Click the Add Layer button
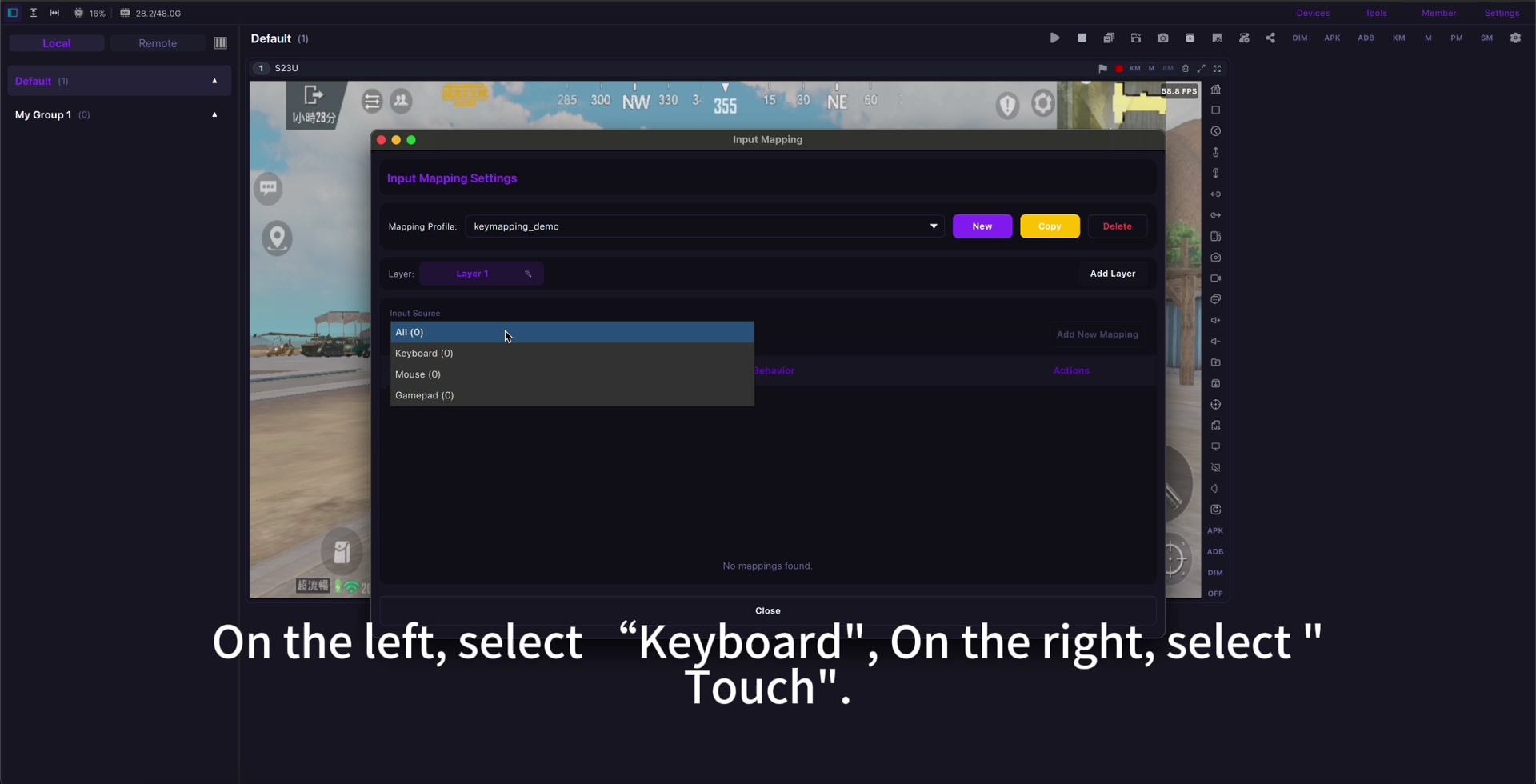Viewport: 1536px width, 784px height. [1113, 274]
